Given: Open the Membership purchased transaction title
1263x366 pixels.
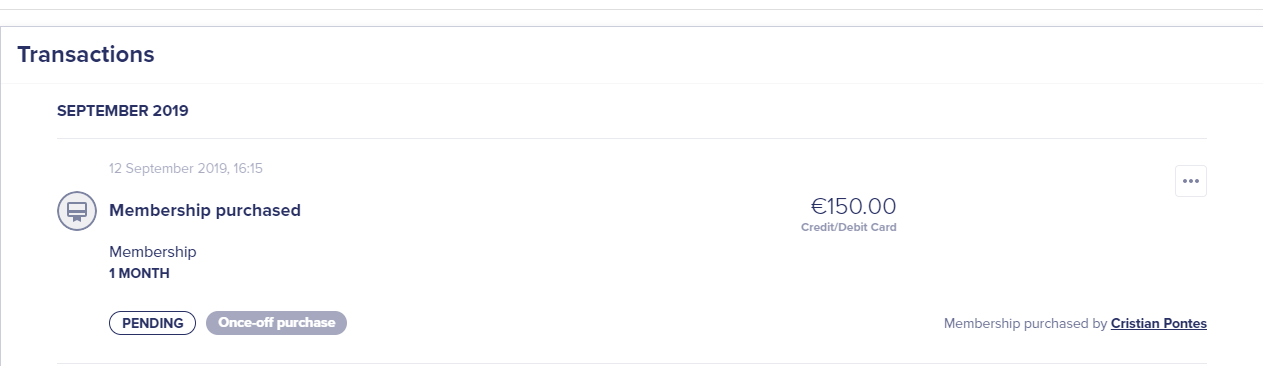Looking at the screenshot, I should [x=205, y=211].
